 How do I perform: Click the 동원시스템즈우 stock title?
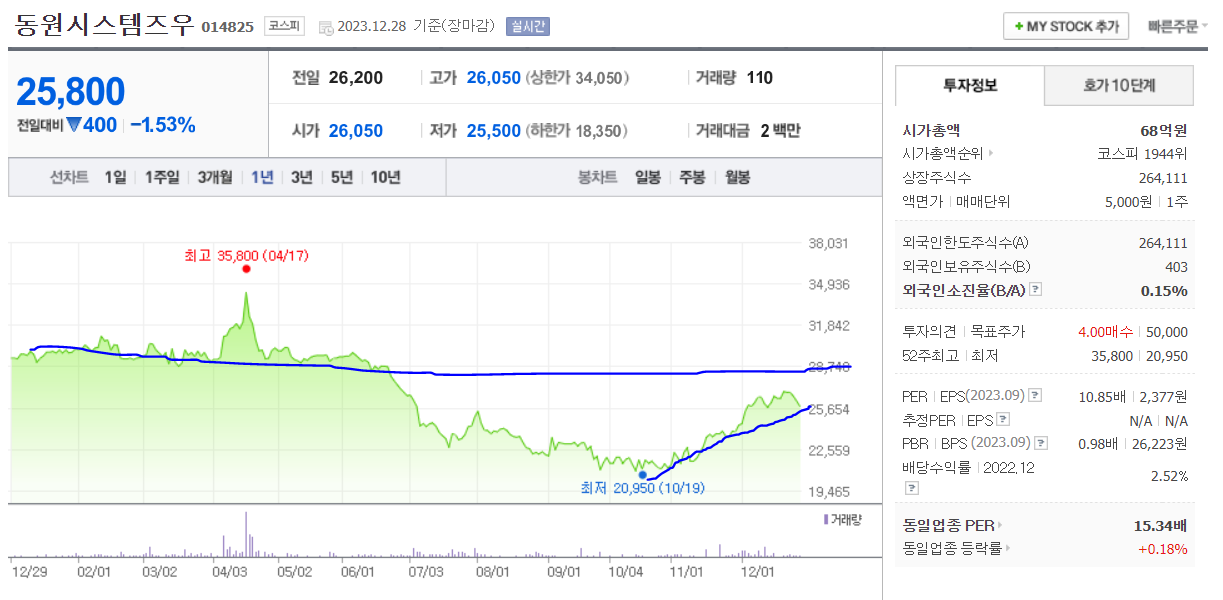(x=105, y=25)
